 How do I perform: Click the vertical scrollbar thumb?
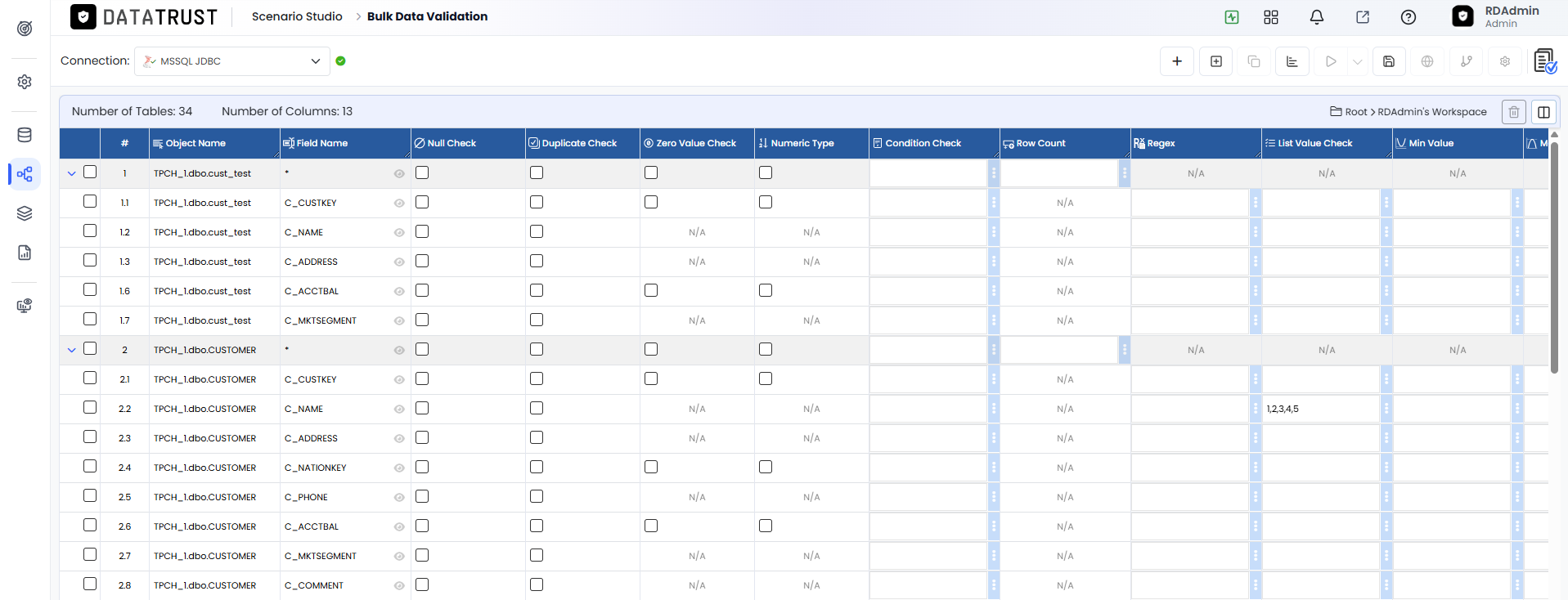pyautogui.click(x=1554, y=257)
